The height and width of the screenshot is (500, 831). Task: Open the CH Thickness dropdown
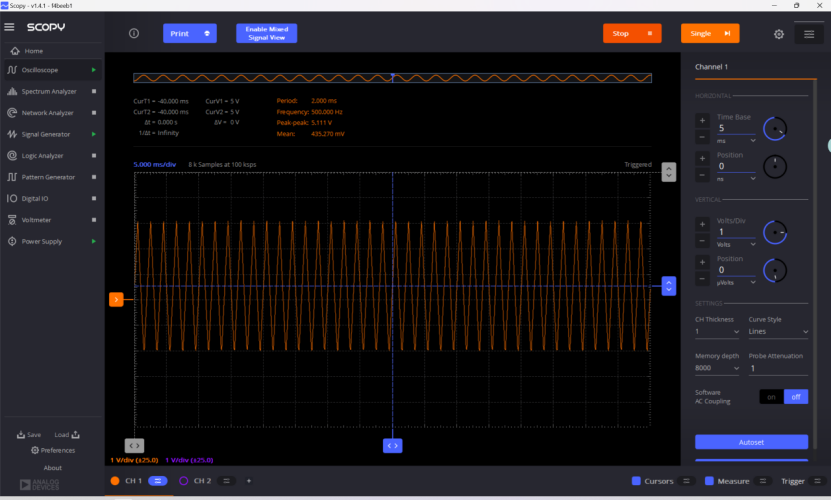[717, 331]
